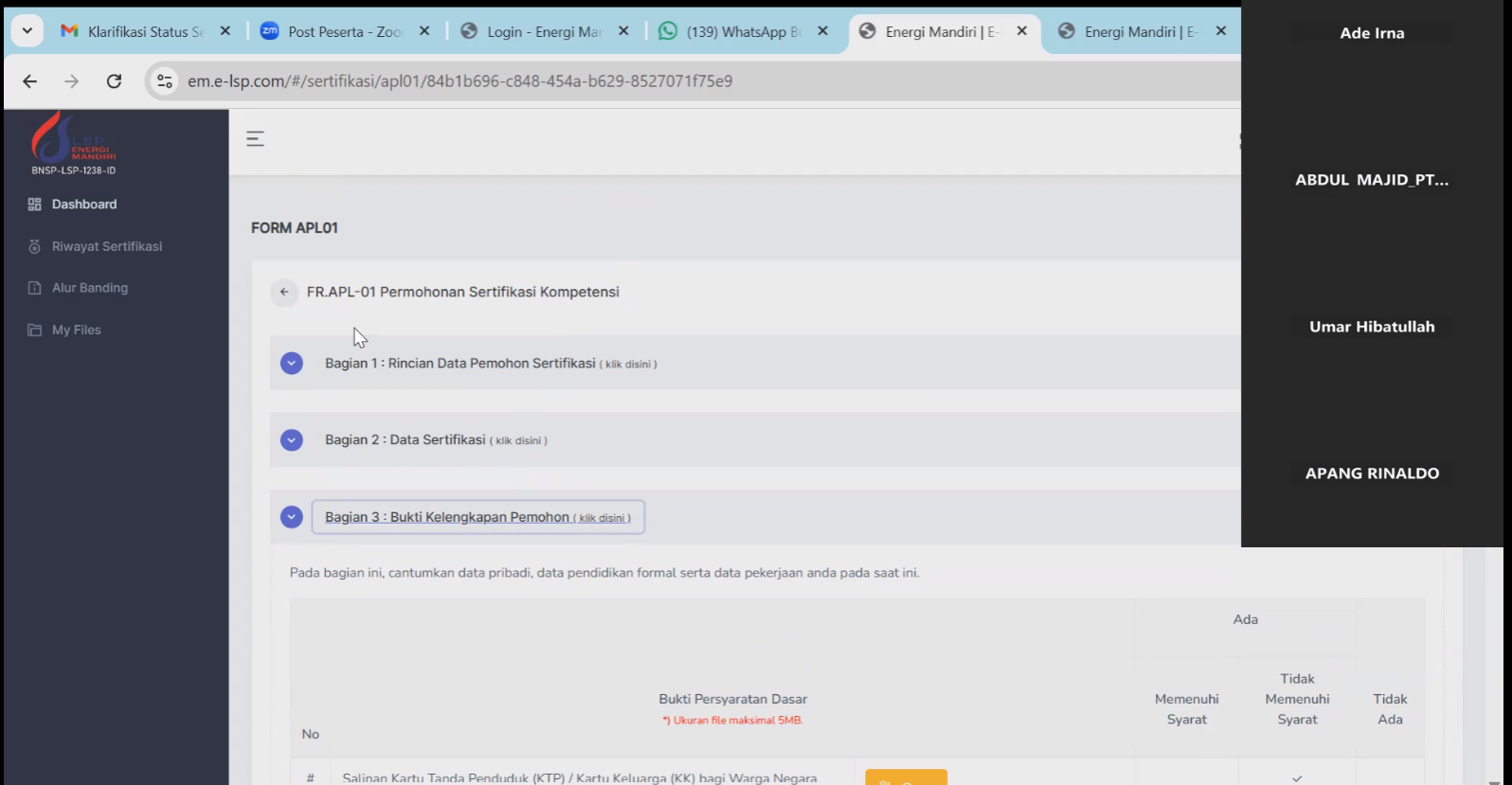Viewport: 1512px width, 785px height.
Task: Close the WhatsApp tab
Action: (x=823, y=31)
